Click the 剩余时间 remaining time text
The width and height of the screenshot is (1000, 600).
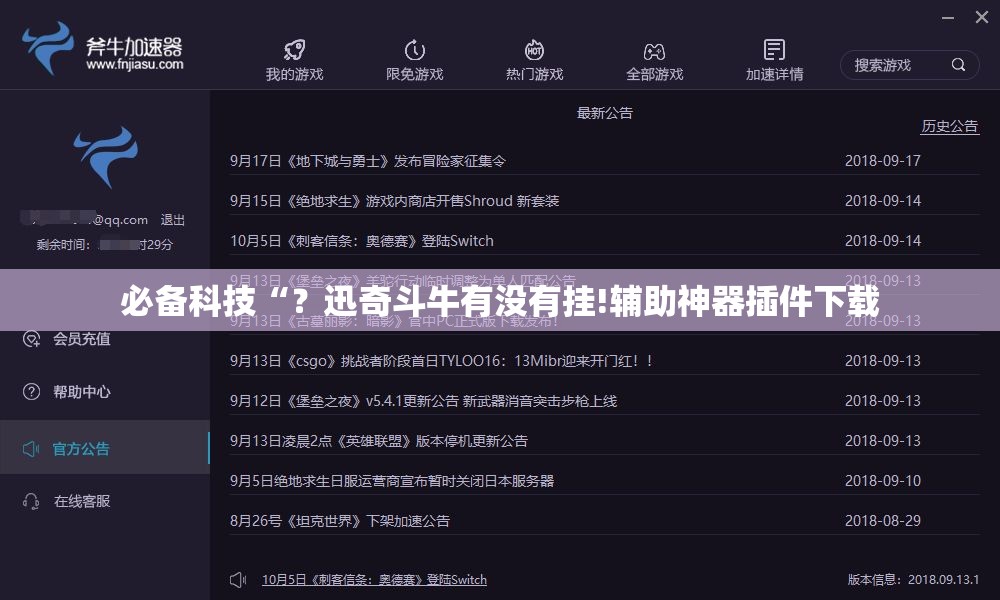tap(105, 244)
